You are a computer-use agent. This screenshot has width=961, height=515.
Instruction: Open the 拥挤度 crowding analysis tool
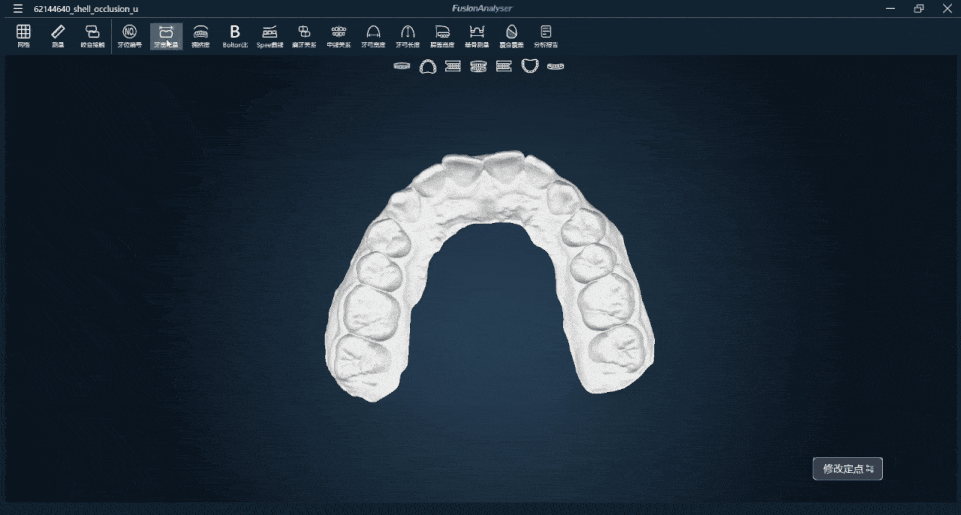(201, 36)
